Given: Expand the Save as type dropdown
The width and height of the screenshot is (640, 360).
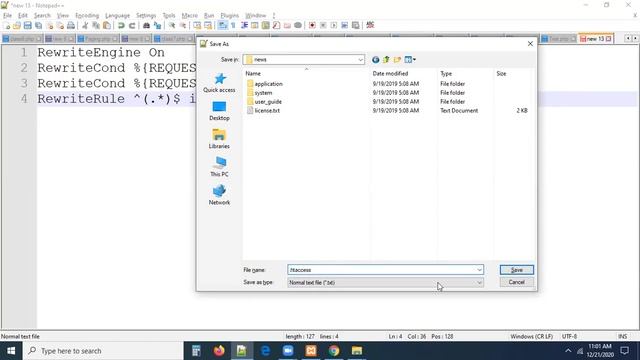Looking at the screenshot, I should [479, 282].
